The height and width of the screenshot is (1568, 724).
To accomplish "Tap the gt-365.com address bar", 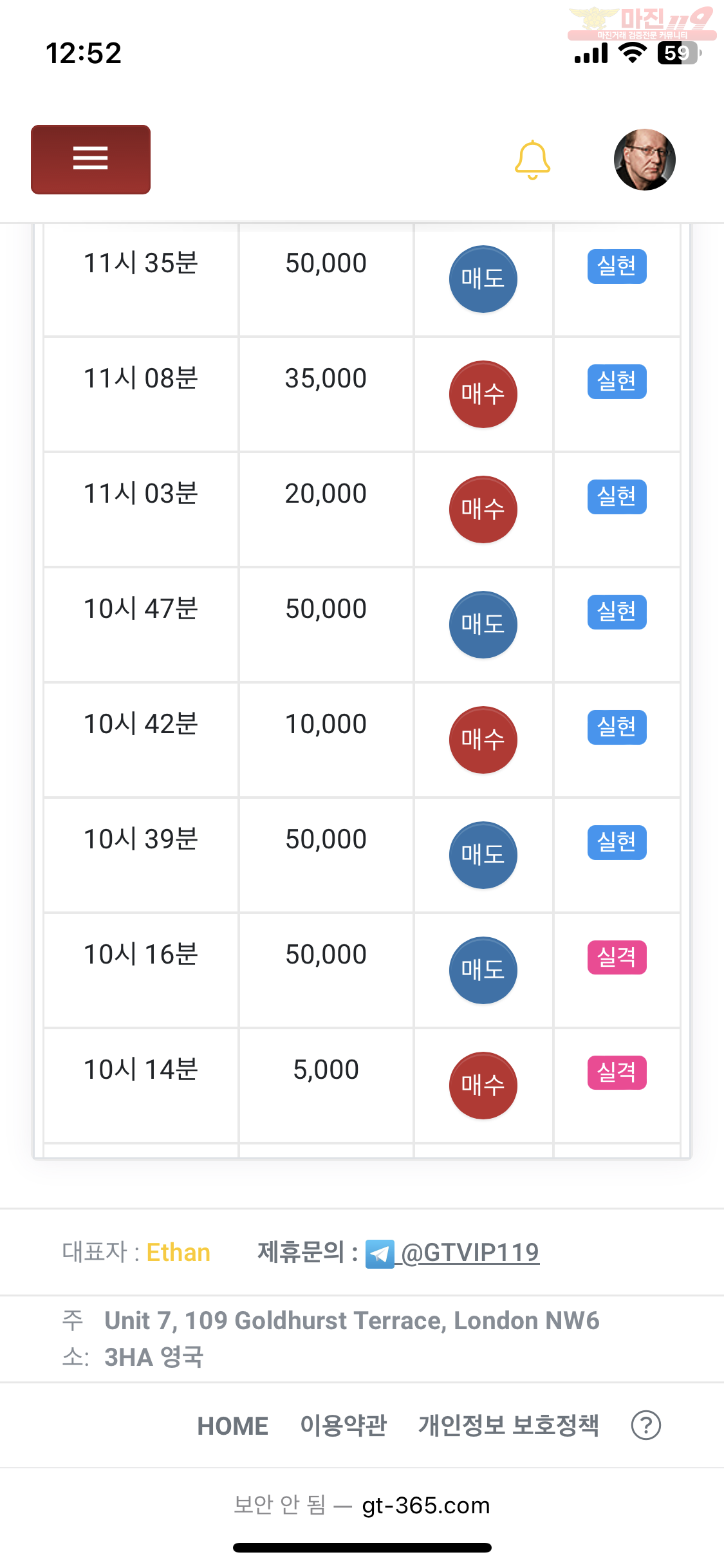I will pos(362,1506).
